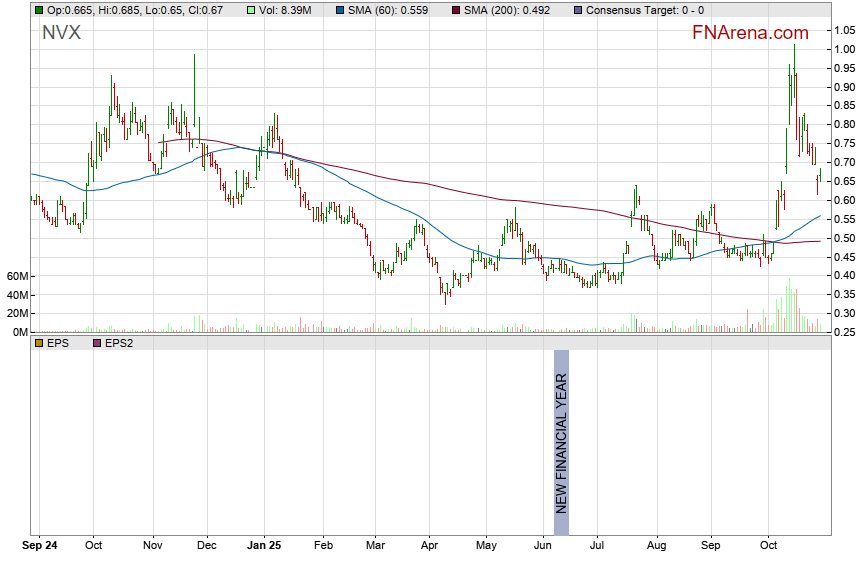Screen dimensions: 859x566
Task: Click the yellow EPS legend swatch
Action: coord(39,342)
